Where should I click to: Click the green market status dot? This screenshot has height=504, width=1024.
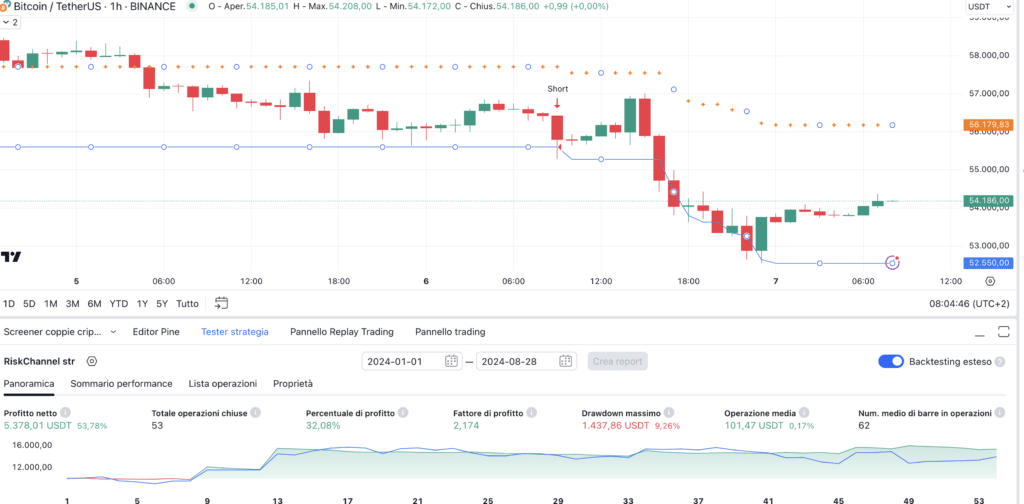tap(191, 7)
